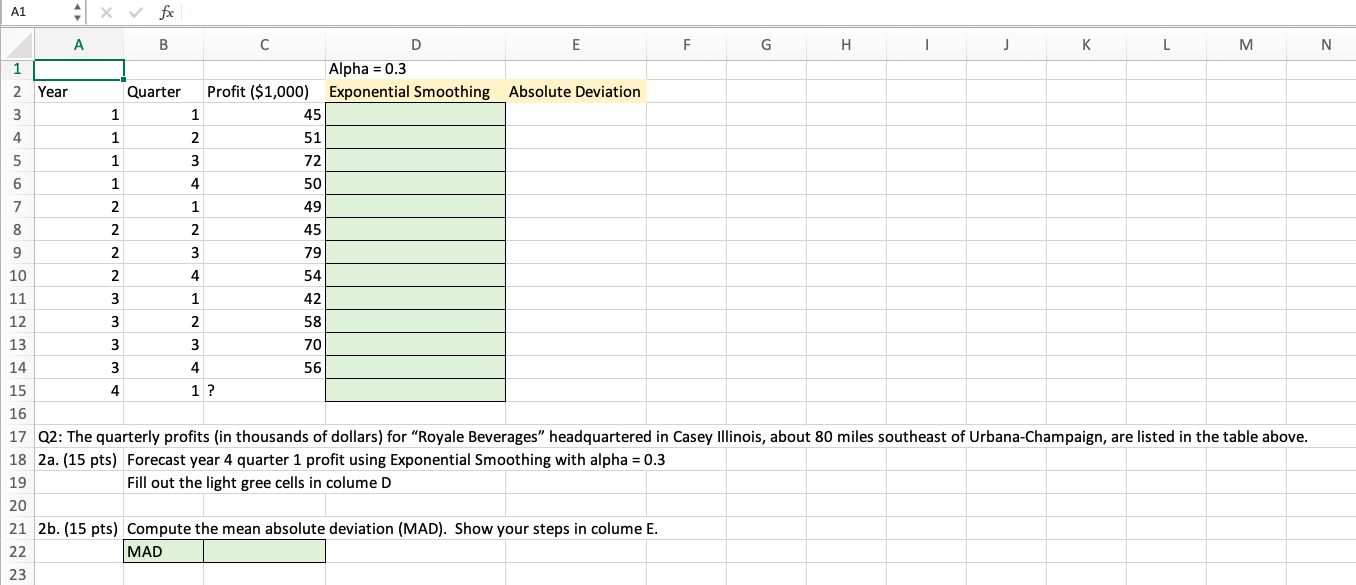This screenshot has height=585, width=1356.
Task: Click the '2b. (15 pts)' label cell
Action: 79,528
